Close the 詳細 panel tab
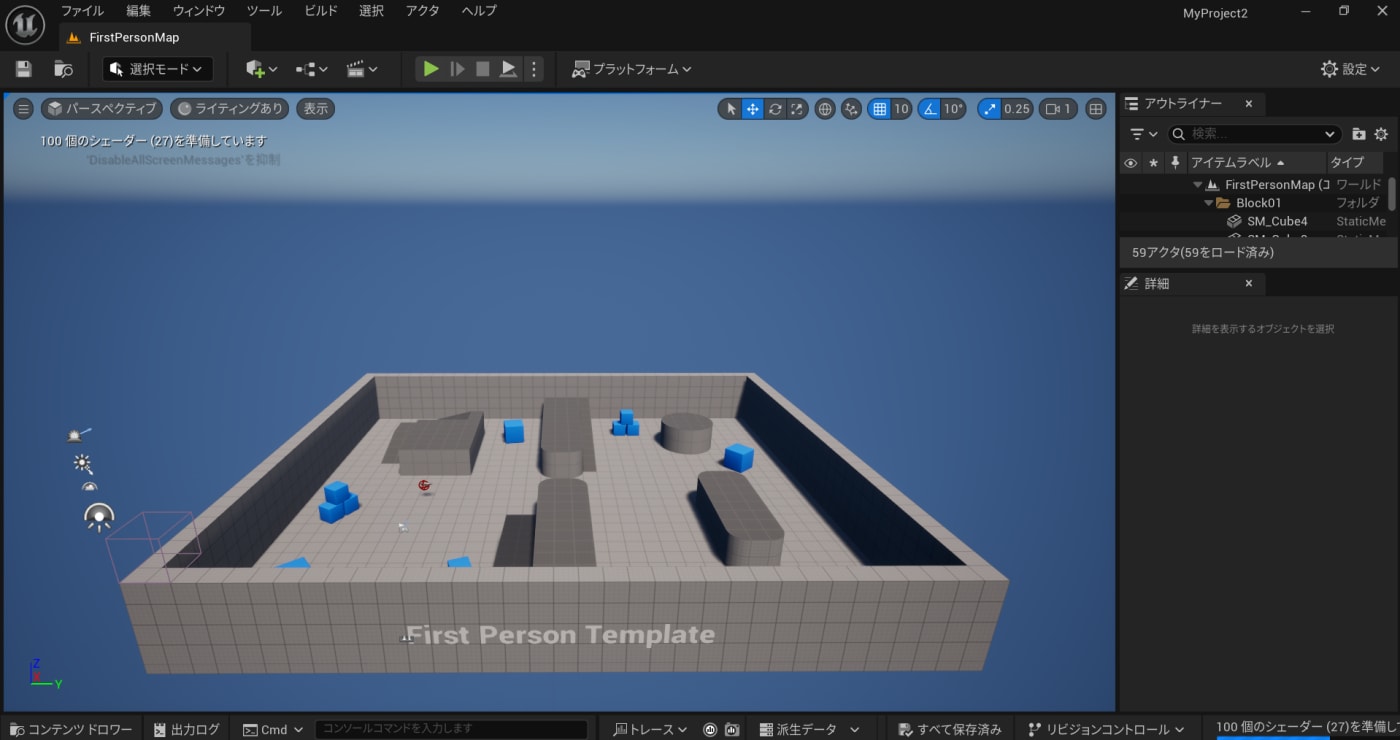This screenshot has width=1400, height=740. coord(1249,283)
